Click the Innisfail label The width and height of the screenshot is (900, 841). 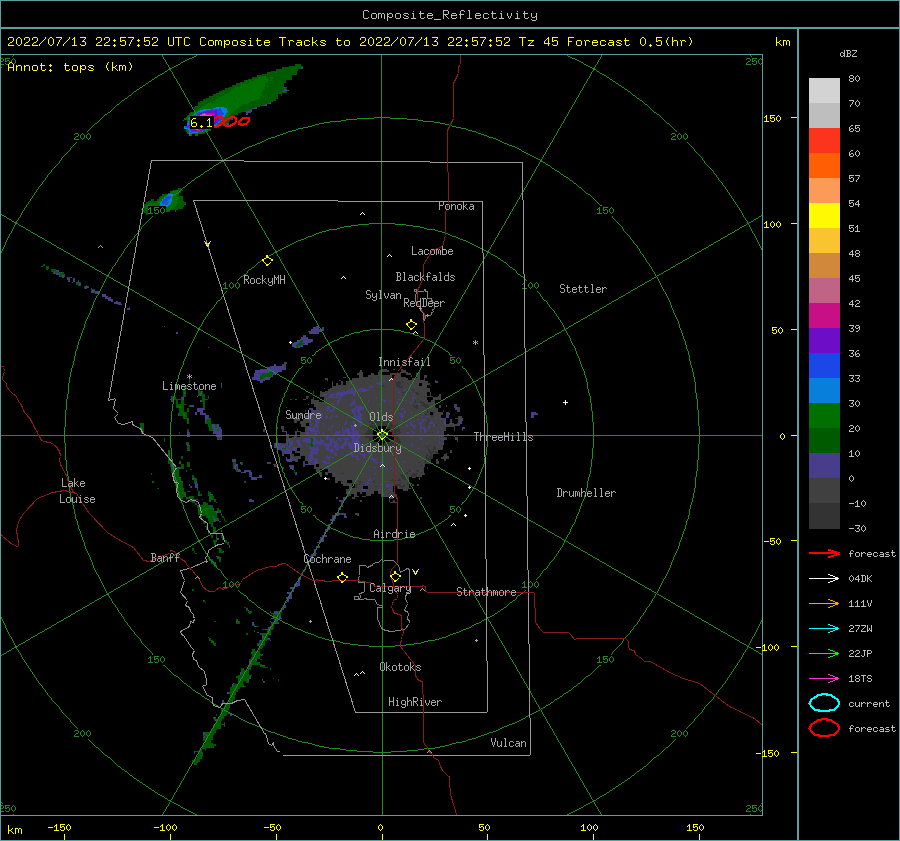[x=404, y=362]
